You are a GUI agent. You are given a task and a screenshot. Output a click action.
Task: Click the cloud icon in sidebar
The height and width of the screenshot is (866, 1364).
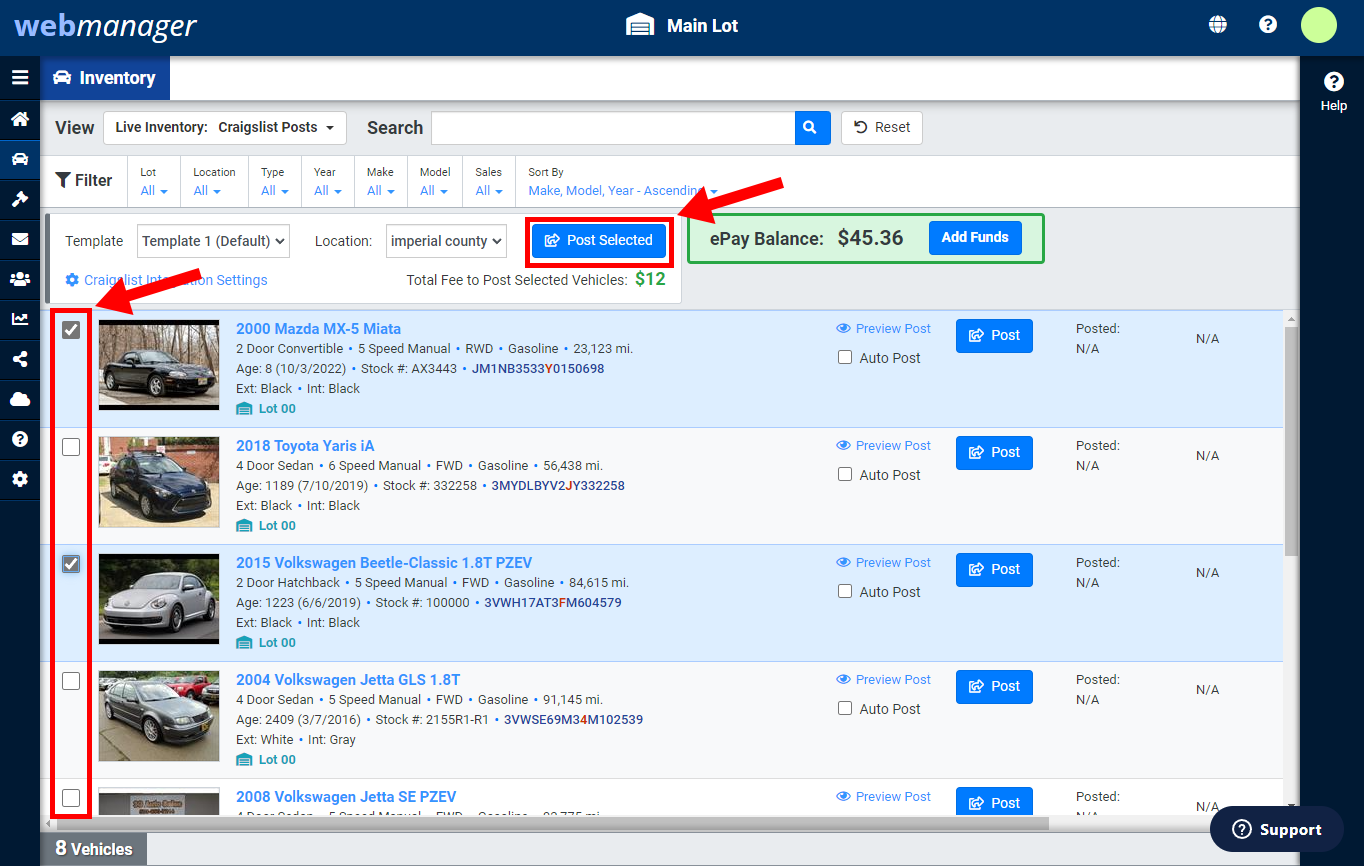pyautogui.click(x=19, y=399)
